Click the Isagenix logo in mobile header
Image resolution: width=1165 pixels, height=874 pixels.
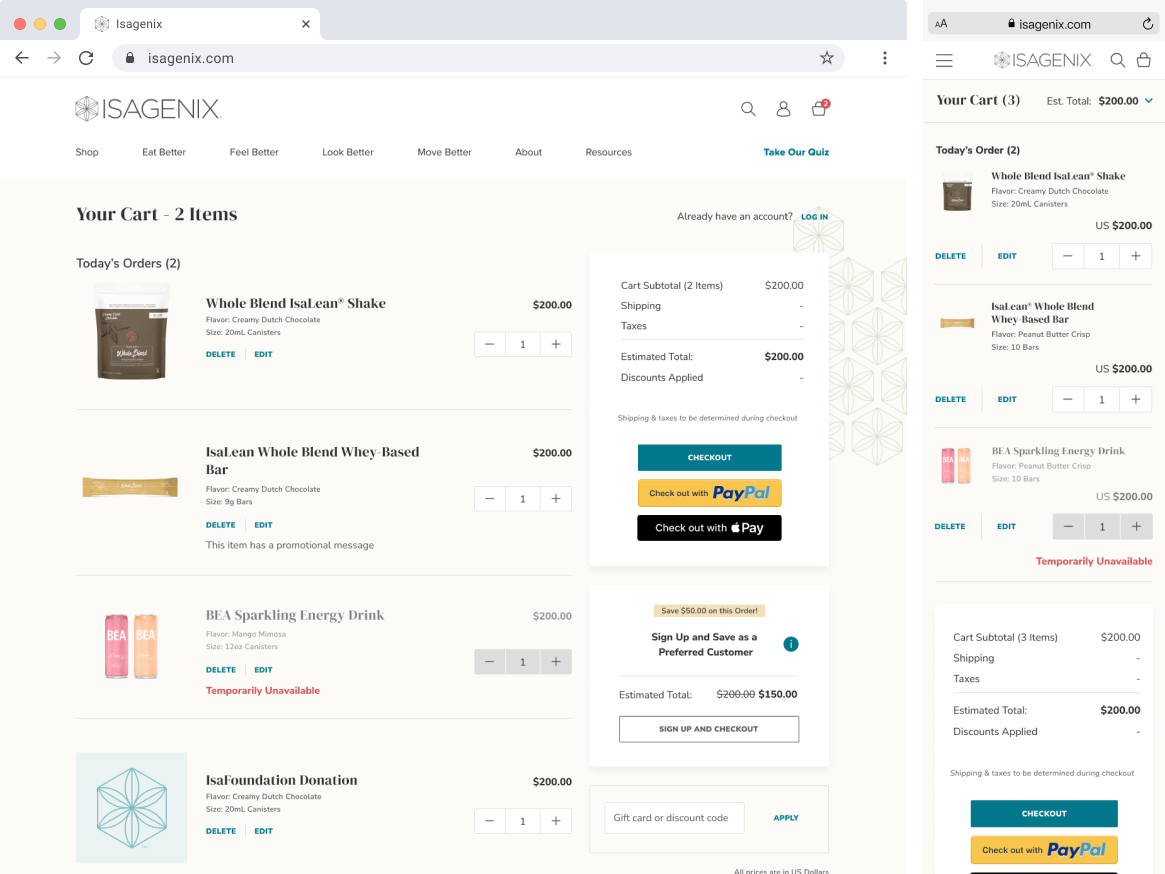point(1042,60)
